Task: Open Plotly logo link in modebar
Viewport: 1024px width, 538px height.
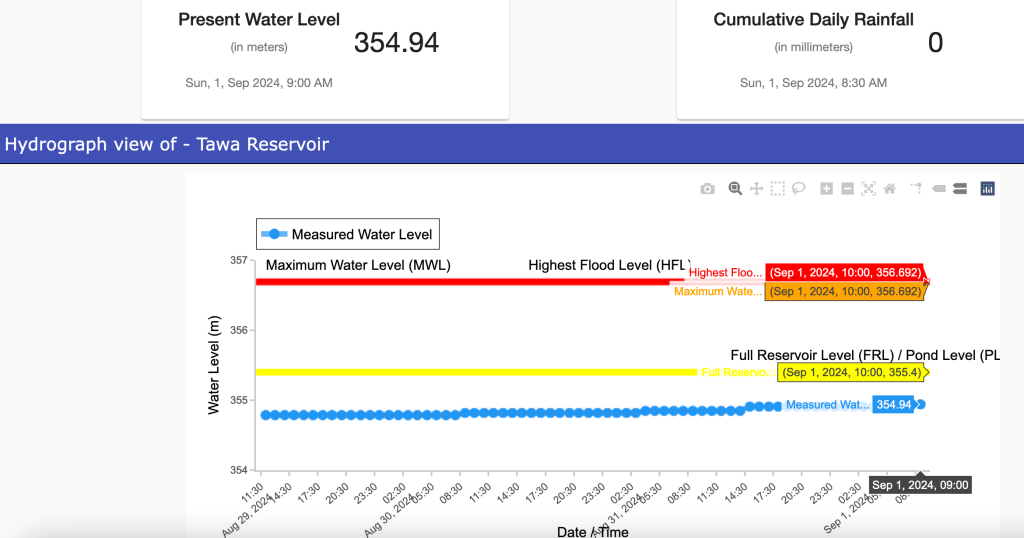Action: click(x=988, y=188)
